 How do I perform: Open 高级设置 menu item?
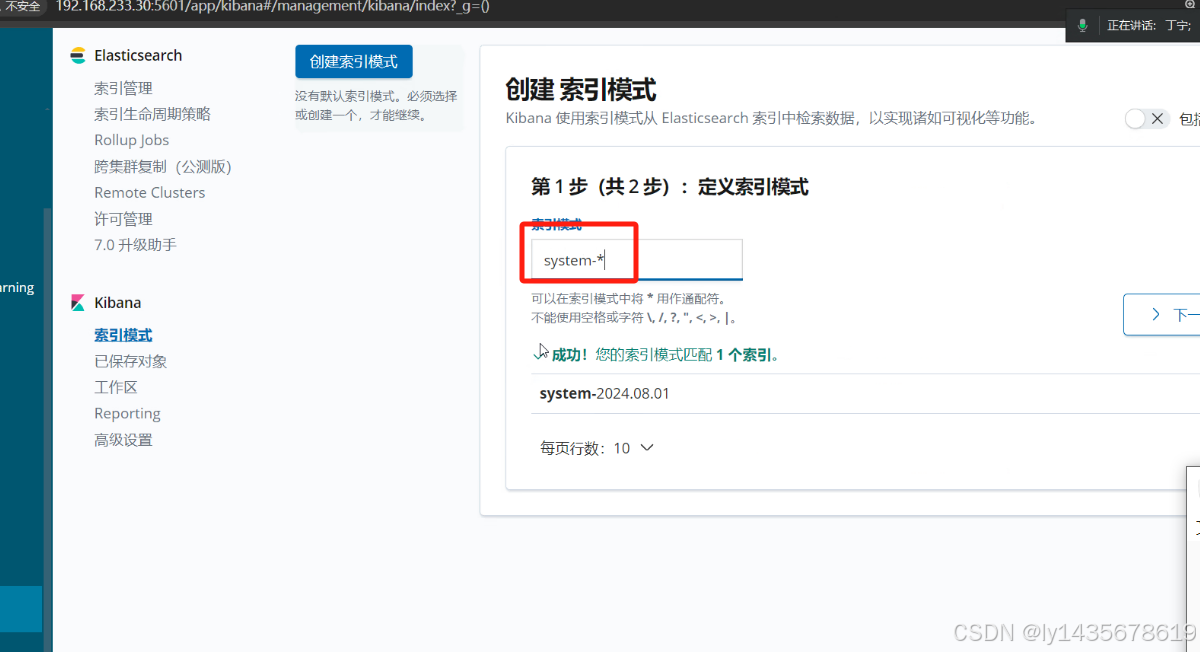tap(123, 440)
